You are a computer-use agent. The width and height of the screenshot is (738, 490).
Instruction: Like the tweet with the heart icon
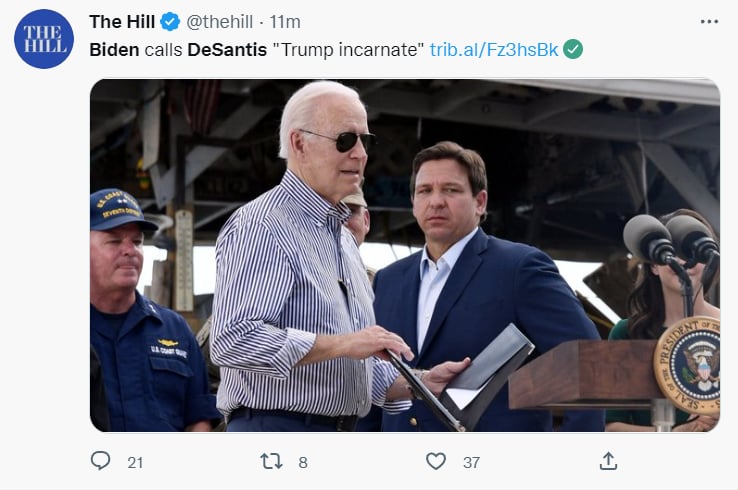tap(436, 461)
